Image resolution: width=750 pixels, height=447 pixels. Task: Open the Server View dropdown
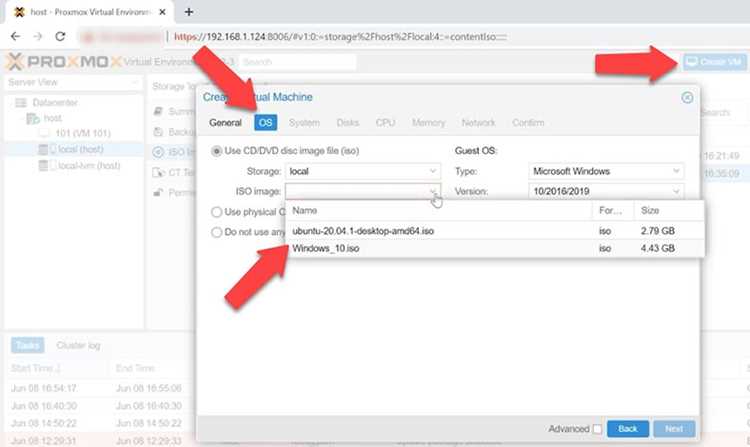click(x=73, y=82)
